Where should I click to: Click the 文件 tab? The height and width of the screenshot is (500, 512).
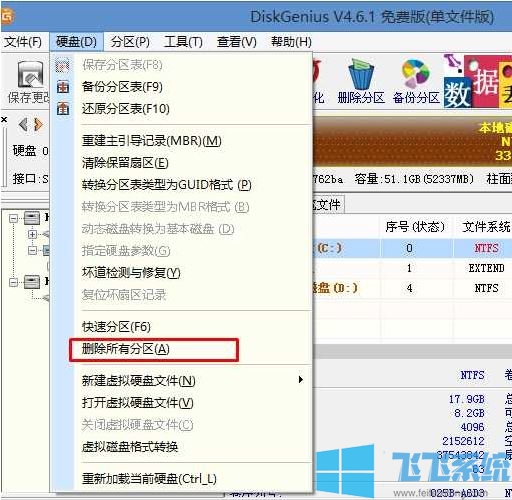pos(328,204)
